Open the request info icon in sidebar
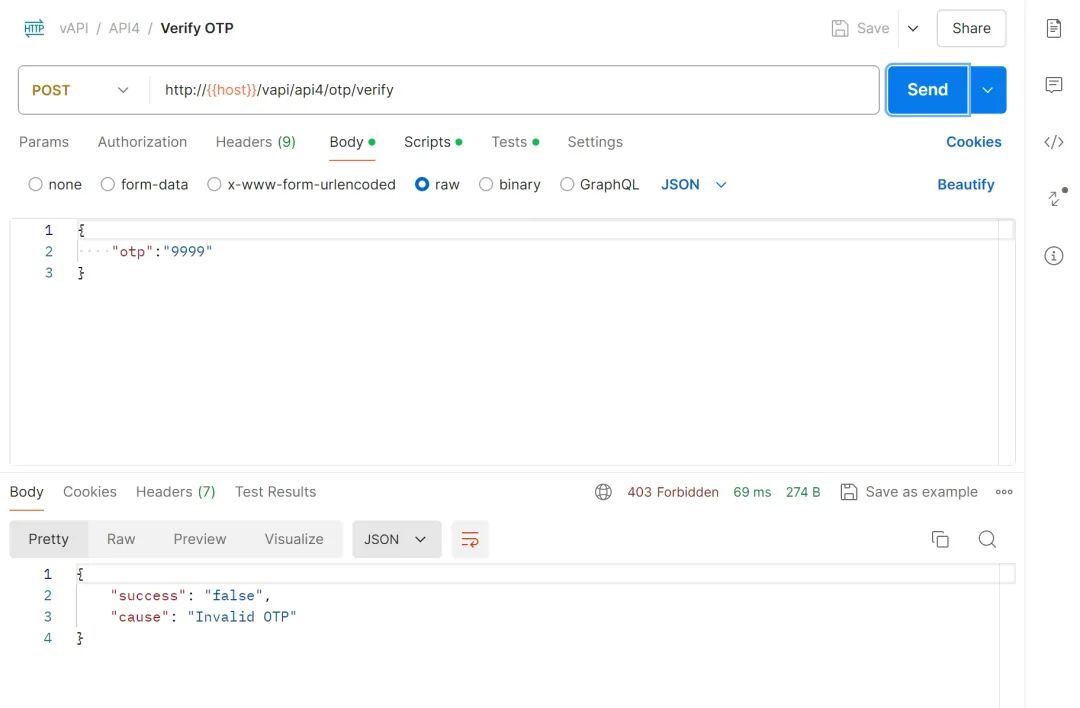 [1053, 256]
